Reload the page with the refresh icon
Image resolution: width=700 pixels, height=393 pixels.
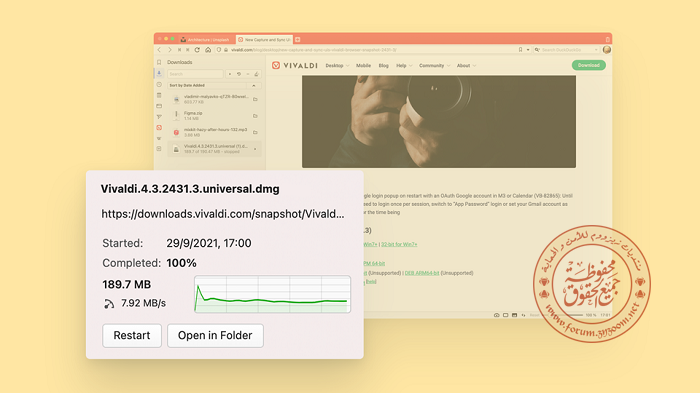click(197, 50)
